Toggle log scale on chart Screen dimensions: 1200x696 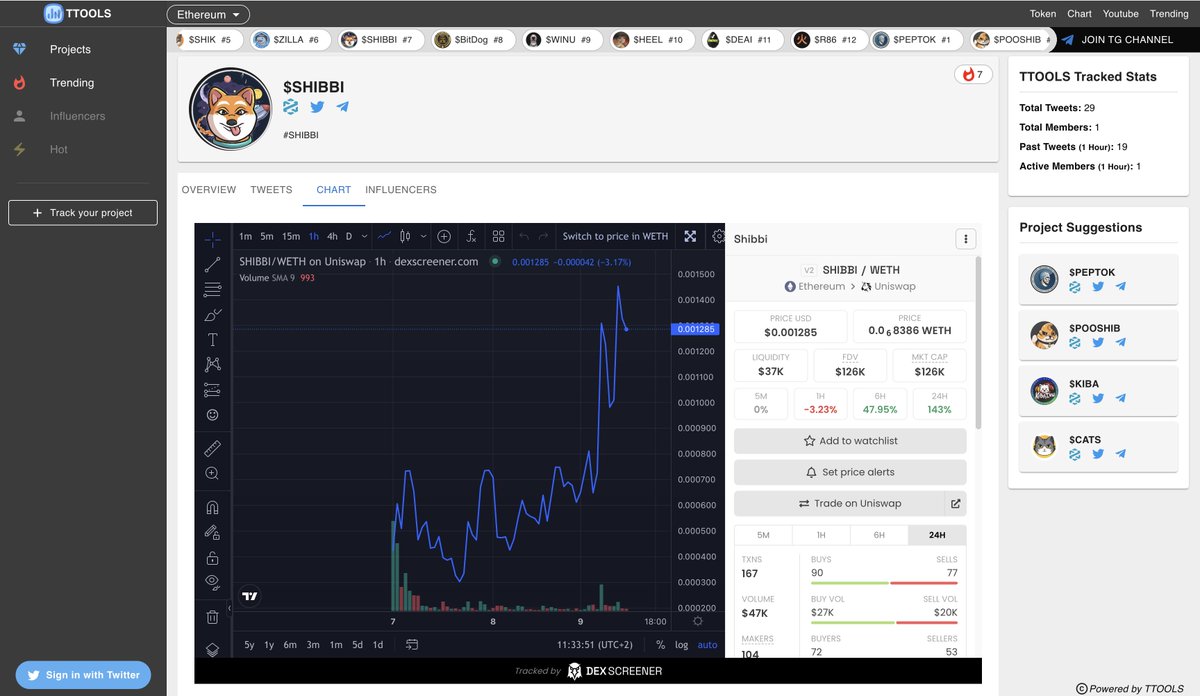point(681,645)
